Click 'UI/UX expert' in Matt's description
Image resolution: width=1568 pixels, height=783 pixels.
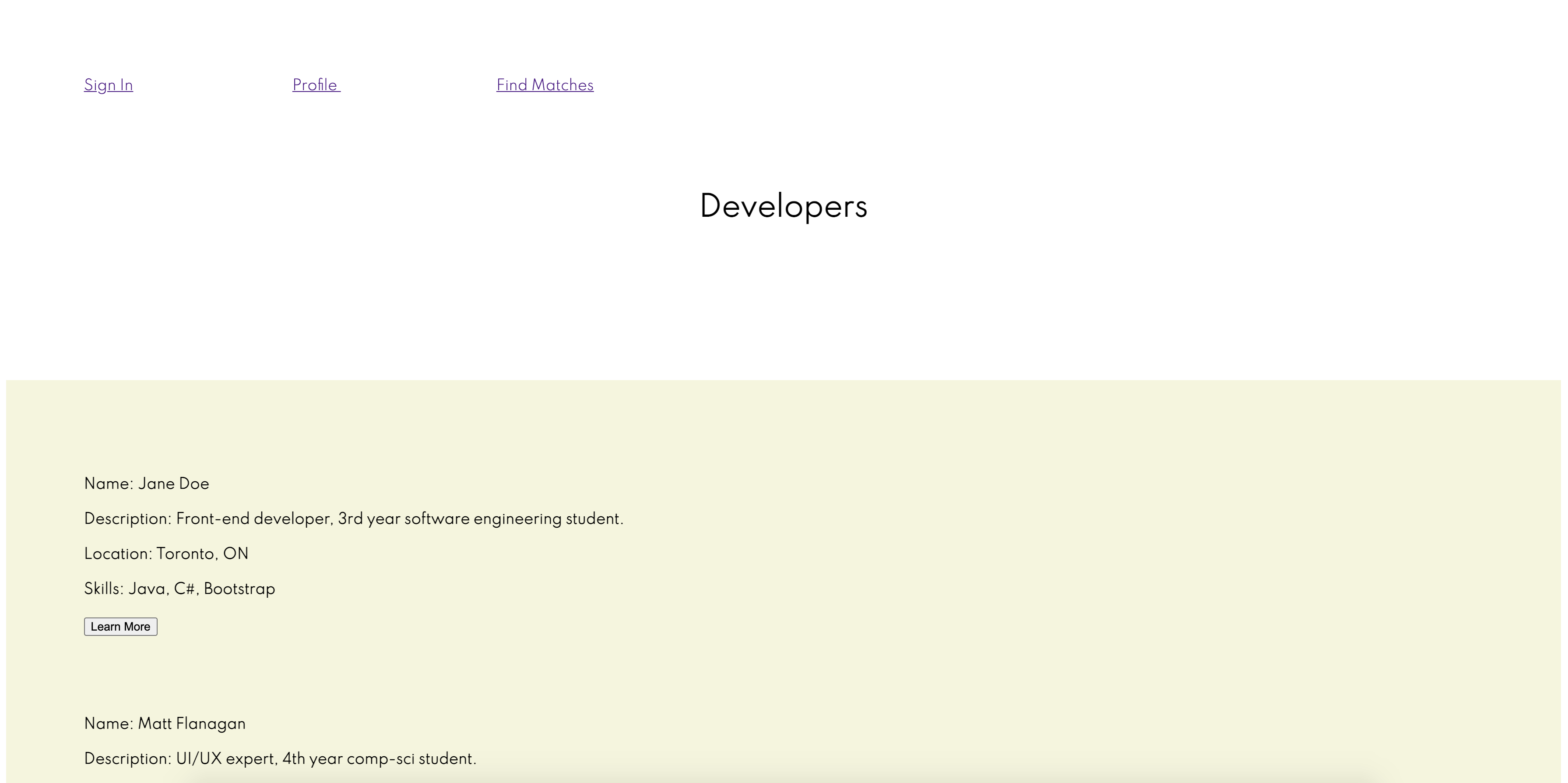pyautogui.click(x=226, y=758)
